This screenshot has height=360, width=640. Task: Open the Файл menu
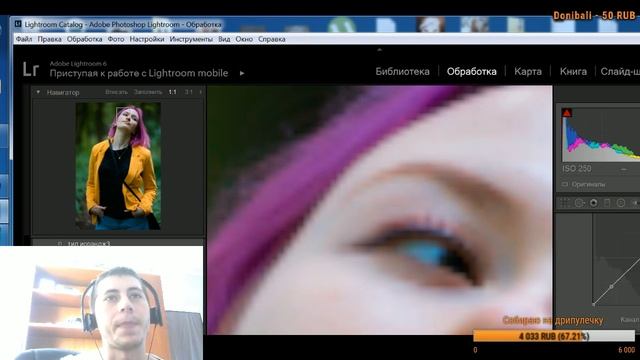click(24, 39)
